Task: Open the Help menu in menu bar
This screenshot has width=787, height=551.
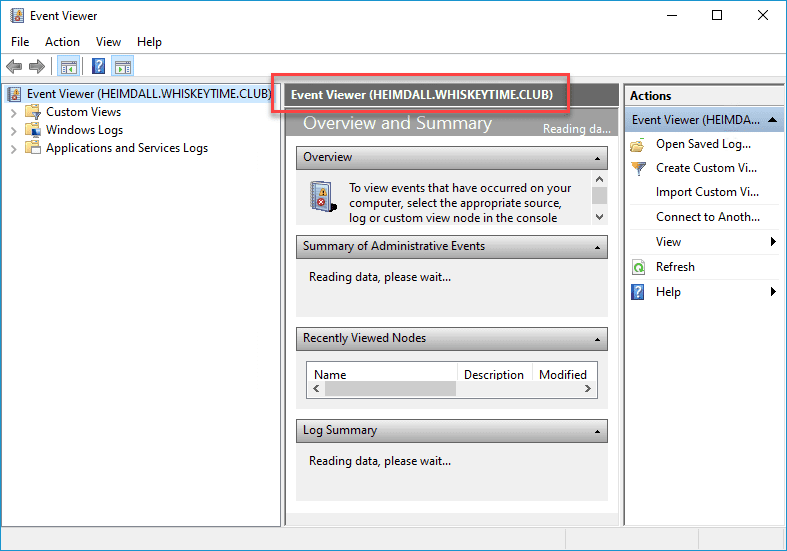Action: pyautogui.click(x=149, y=42)
